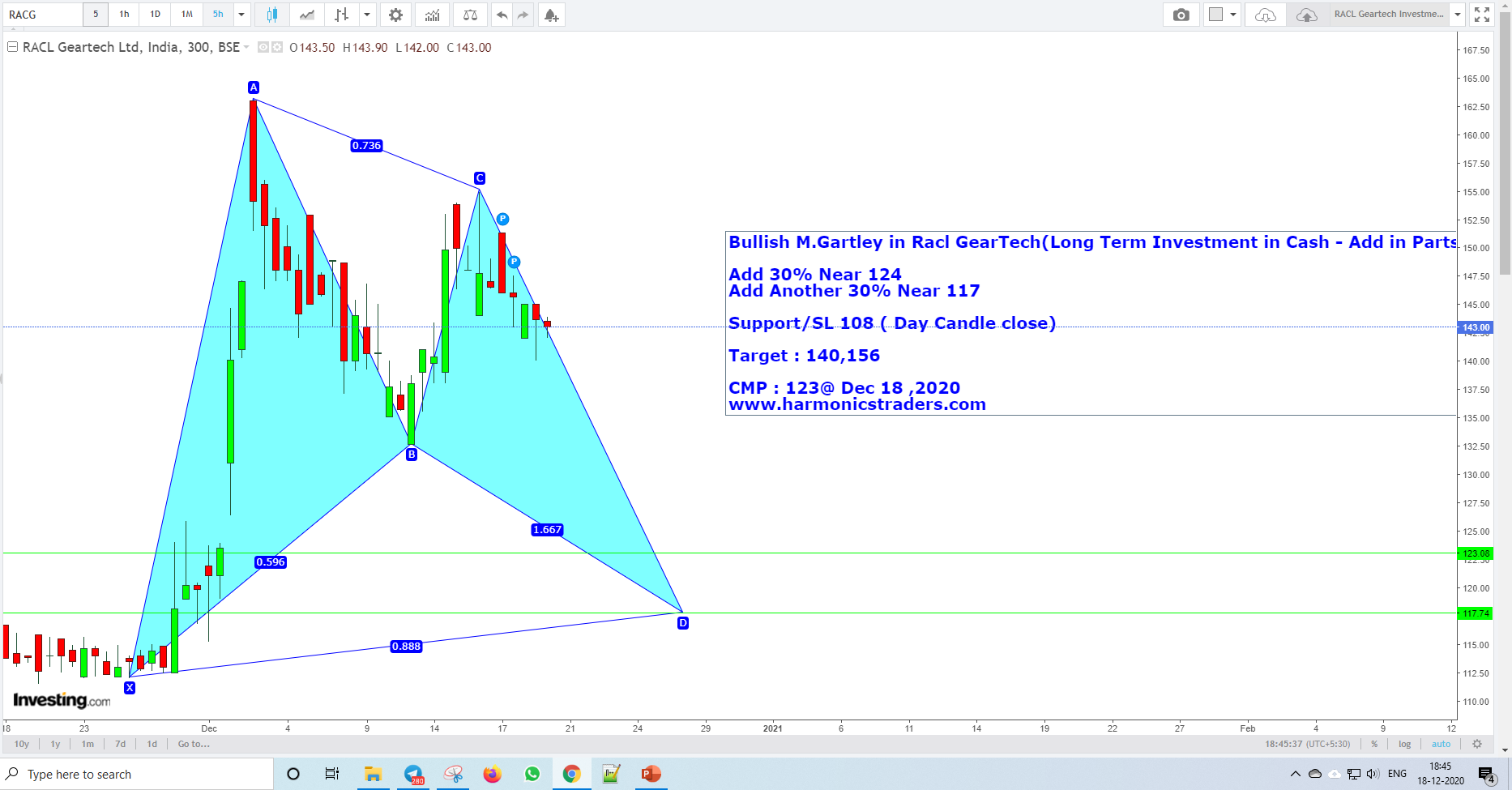The height and width of the screenshot is (790, 1512).
Task: Click the 0.736 ratio label
Action: 366,146
